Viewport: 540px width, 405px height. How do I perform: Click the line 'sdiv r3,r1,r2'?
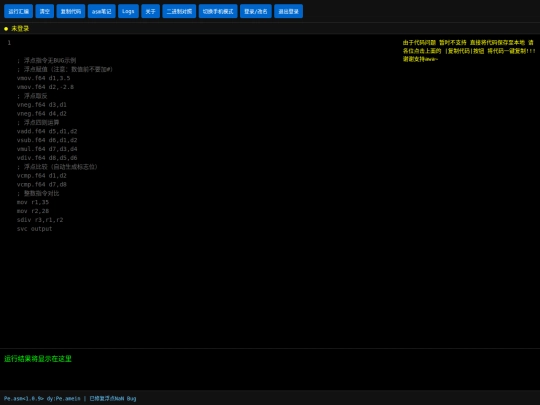40,220
